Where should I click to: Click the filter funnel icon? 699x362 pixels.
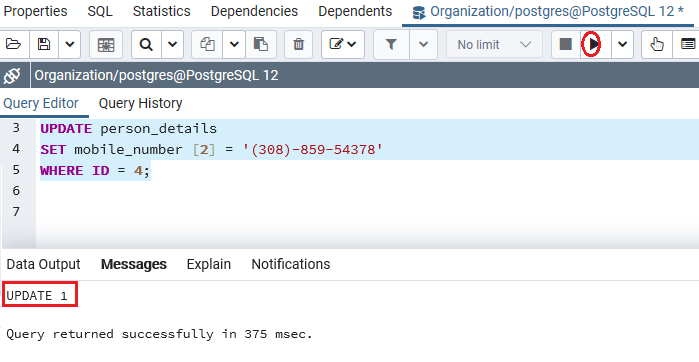click(x=391, y=44)
